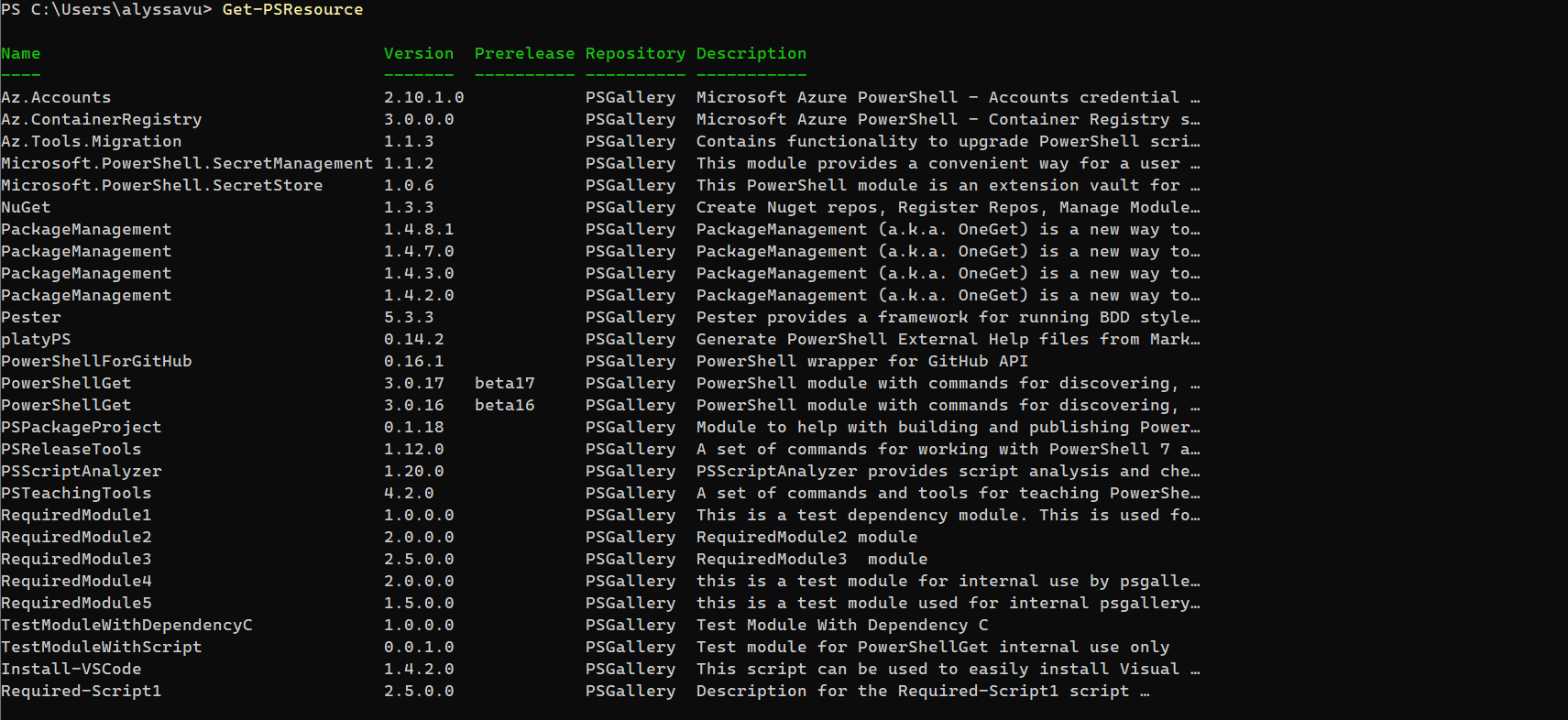Click the PS C:\Users\alyssavu> prompt
This screenshot has width=1568, height=720.
pos(106,9)
